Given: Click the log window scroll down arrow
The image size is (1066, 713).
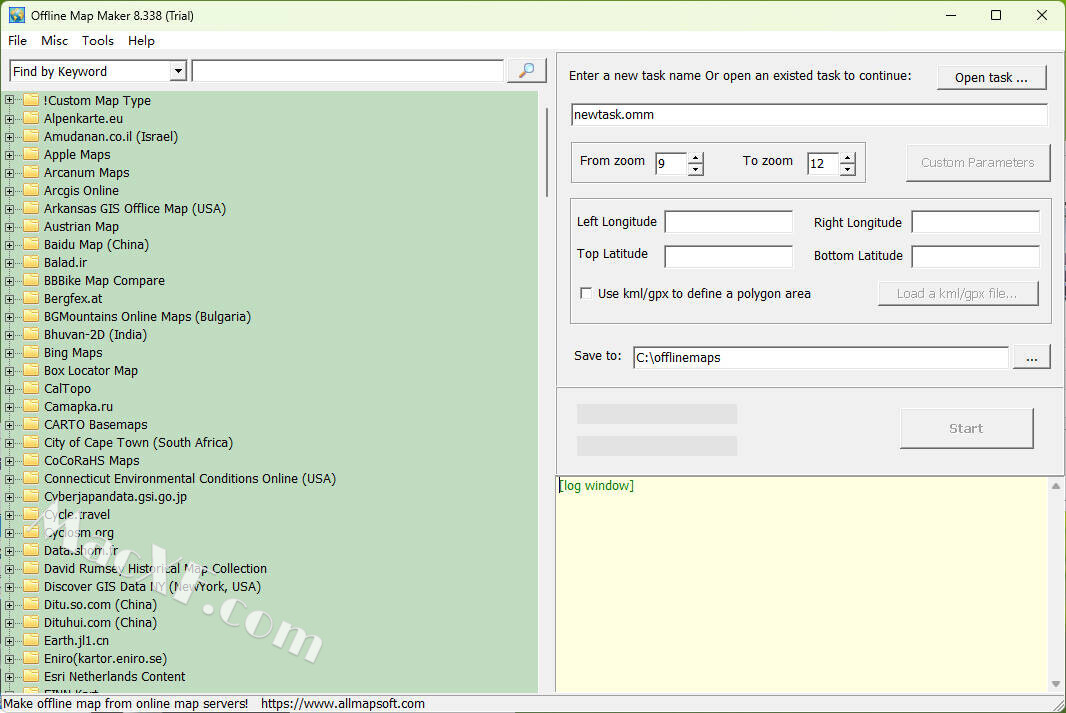Looking at the screenshot, I should tap(1055, 684).
